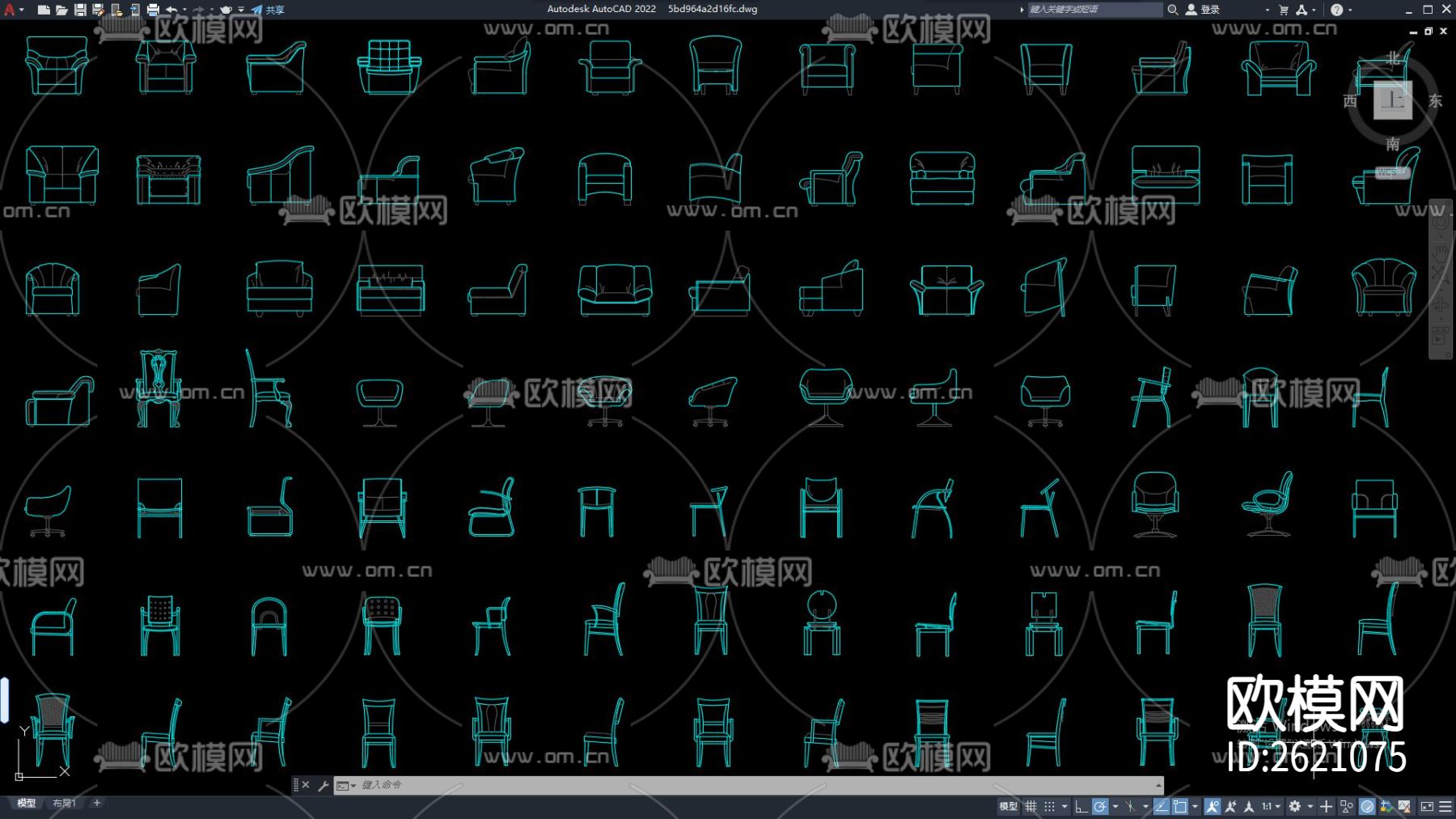Open status bar customization menu icon
This screenshot has height=819, width=1456.
(1445, 806)
